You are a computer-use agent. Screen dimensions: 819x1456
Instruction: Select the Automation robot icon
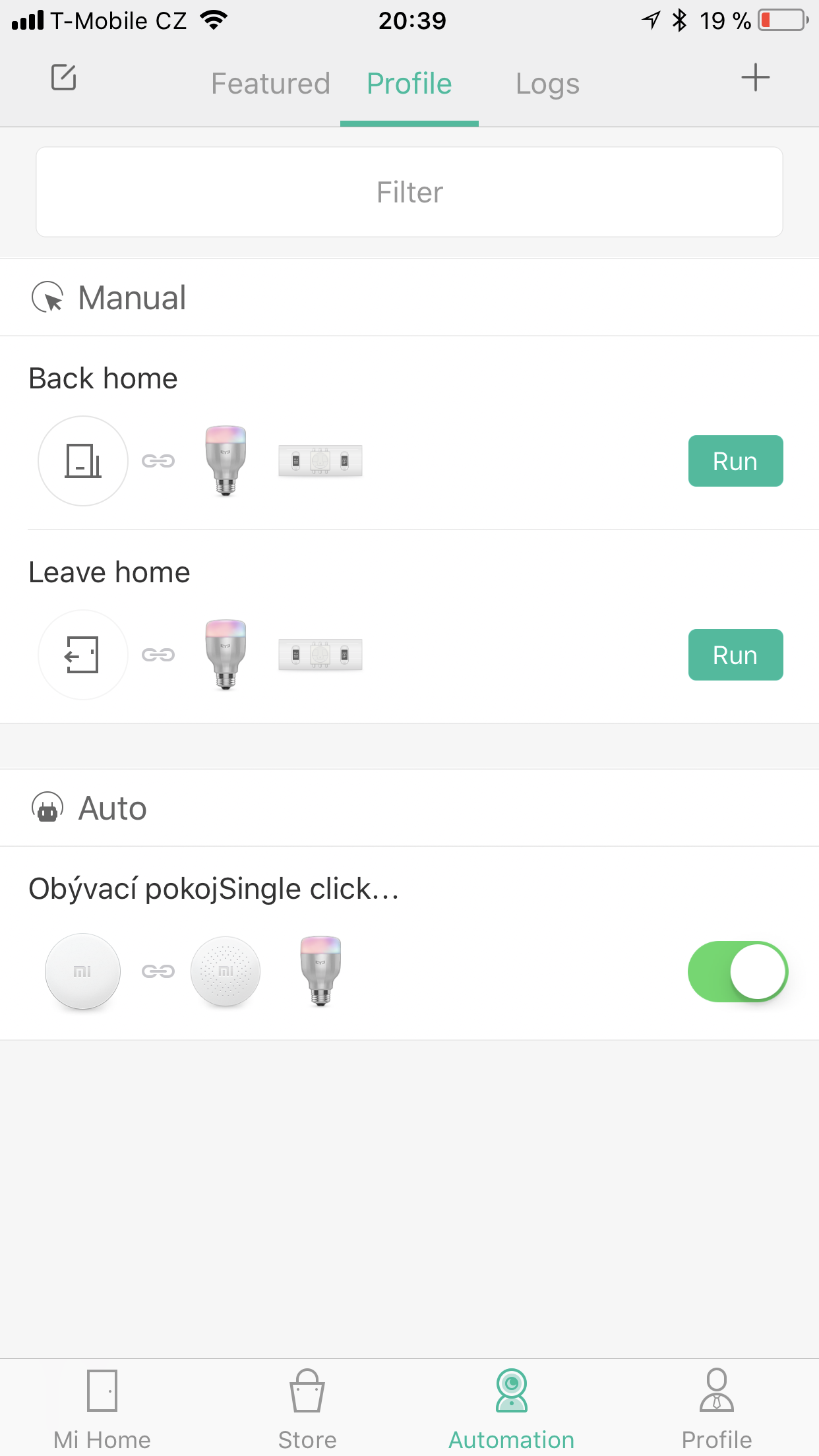click(x=512, y=1390)
